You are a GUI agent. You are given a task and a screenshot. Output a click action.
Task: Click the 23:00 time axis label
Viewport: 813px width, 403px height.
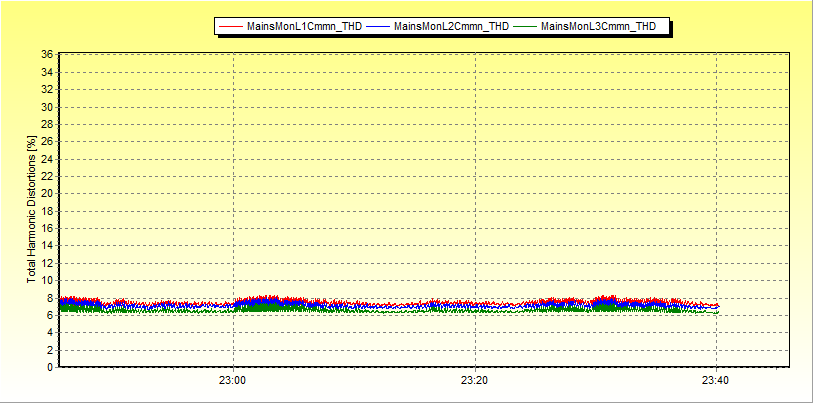tap(233, 381)
